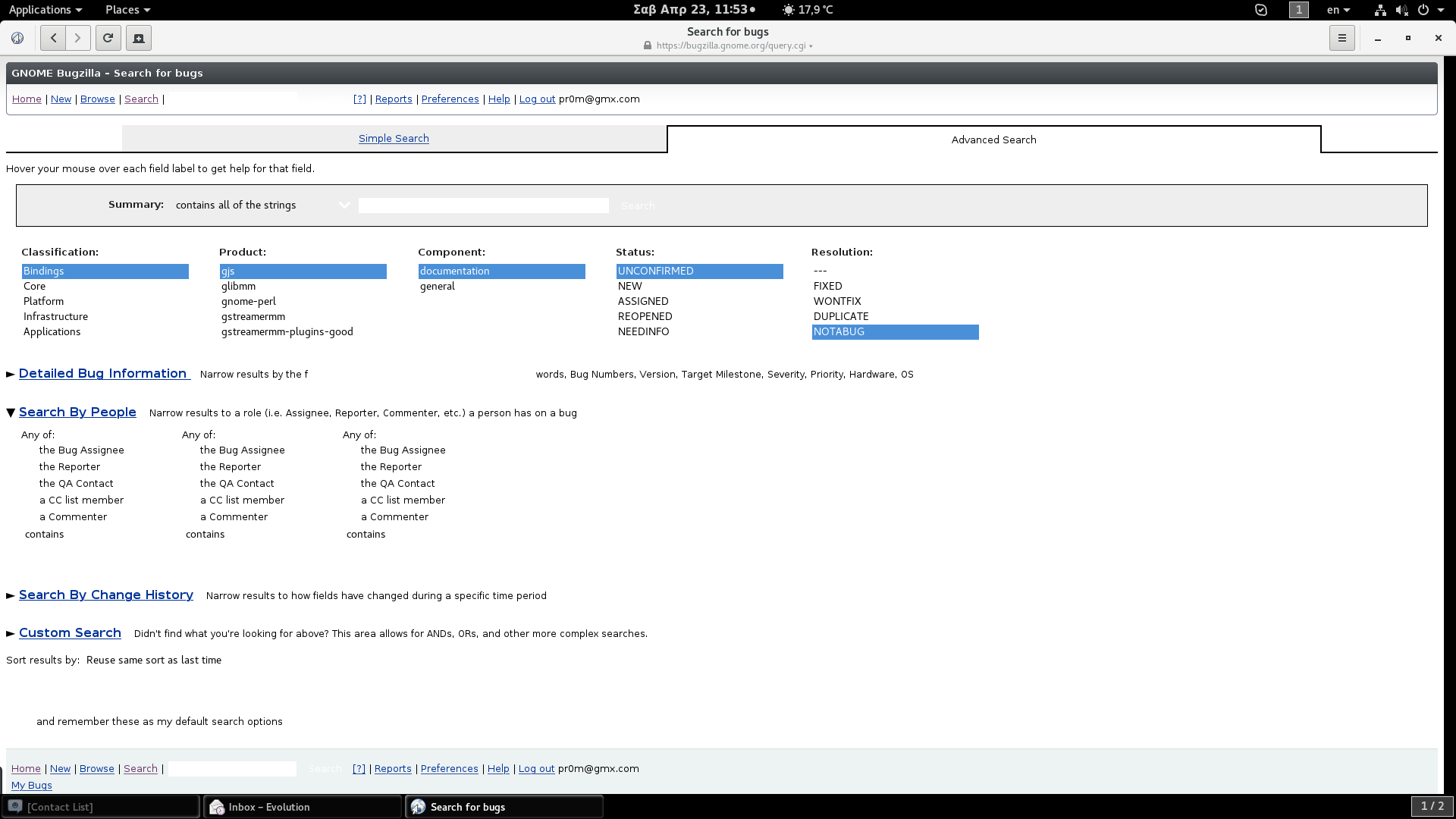This screenshot has width=1456, height=819.
Task: Click the muted volume icon
Action: click(1401, 10)
